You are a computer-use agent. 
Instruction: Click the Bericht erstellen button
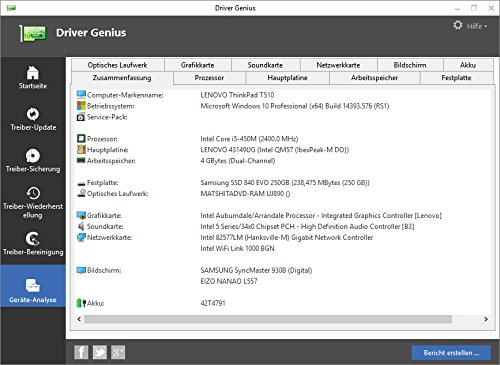(451, 353)
